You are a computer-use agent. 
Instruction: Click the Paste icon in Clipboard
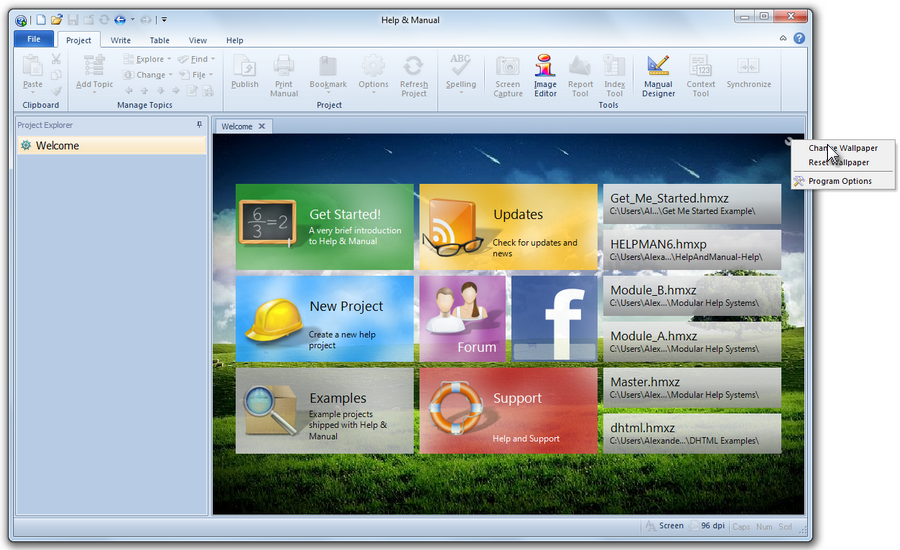33,66
